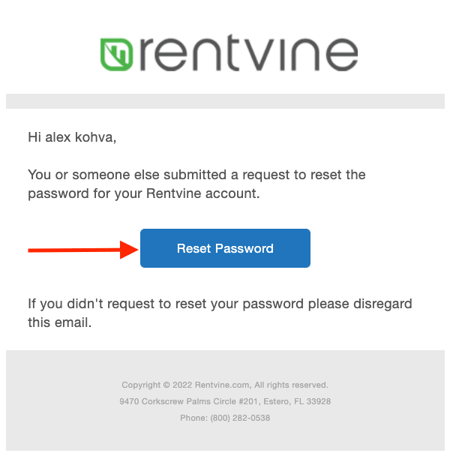The width and height of the screenshot is (453, 462).
Task: Click the 'If you didn't request' disclaimer line
Action: click(x=220, y=304)
